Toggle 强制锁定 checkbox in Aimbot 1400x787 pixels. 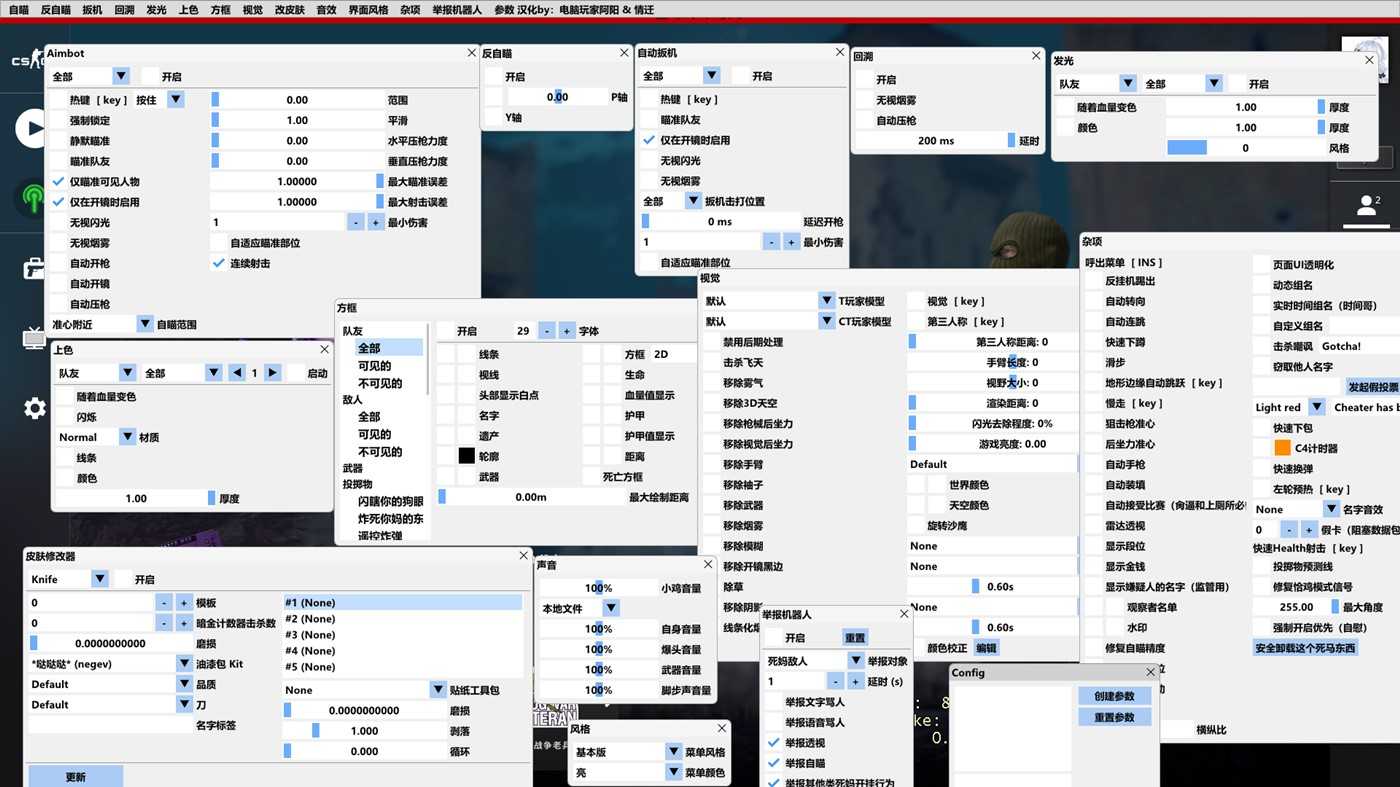(58, 120)
